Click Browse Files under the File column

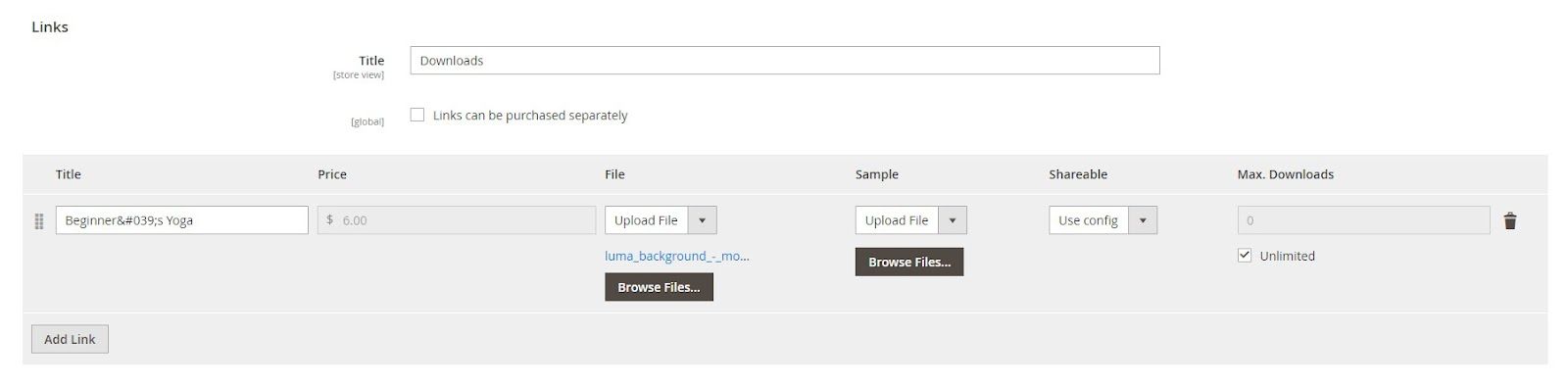[x=659, y=287]
